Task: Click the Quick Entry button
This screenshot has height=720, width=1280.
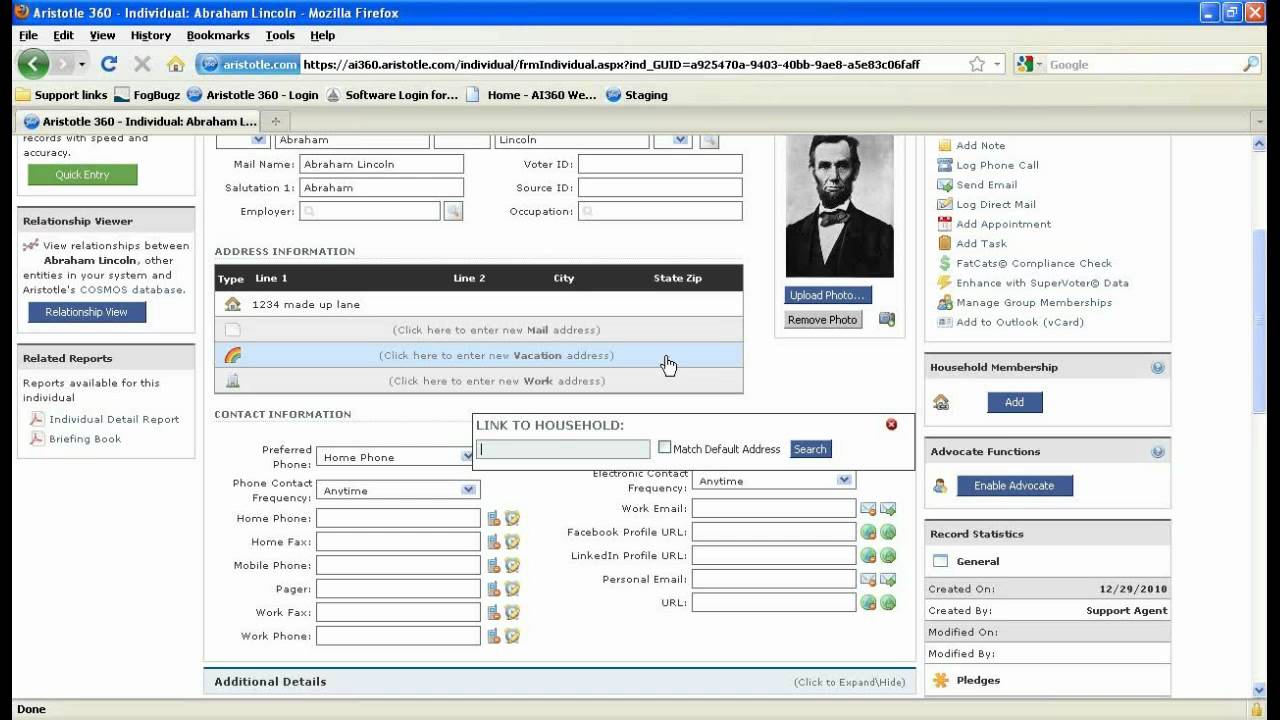Action: pos(82,175)
